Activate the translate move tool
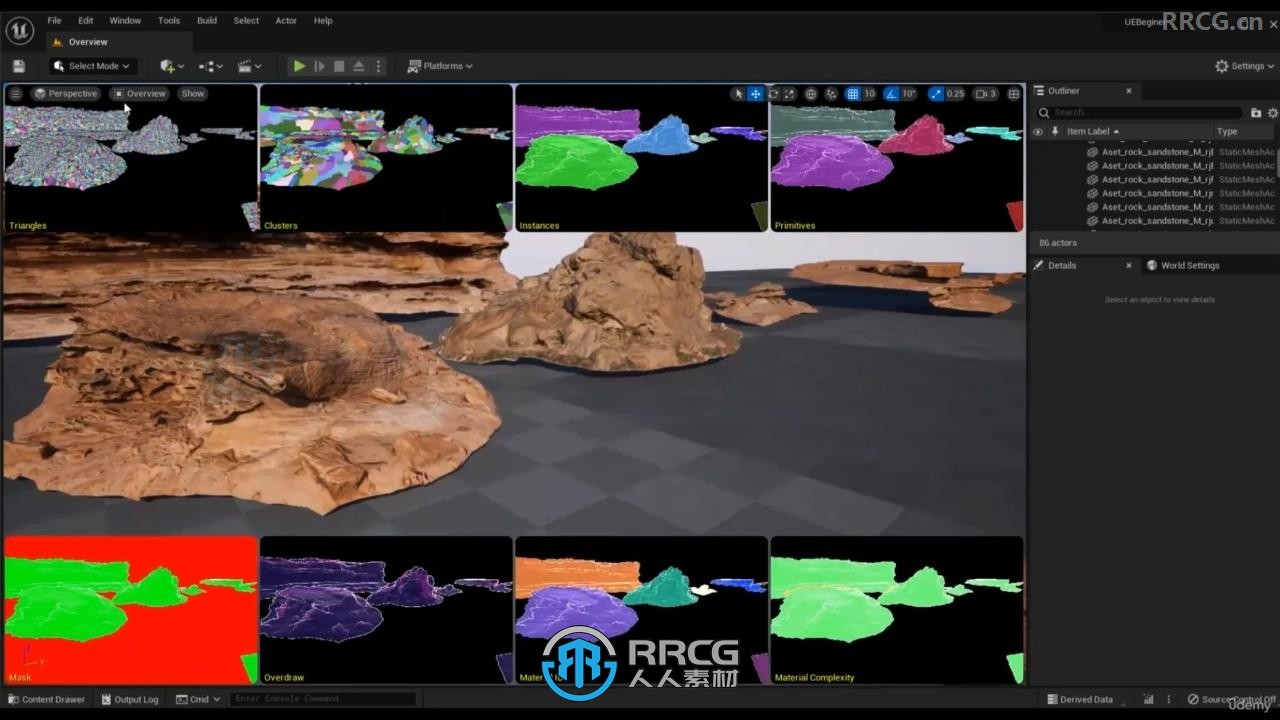The width and height of the screenshot is (1280, 720). click(755, 94)
